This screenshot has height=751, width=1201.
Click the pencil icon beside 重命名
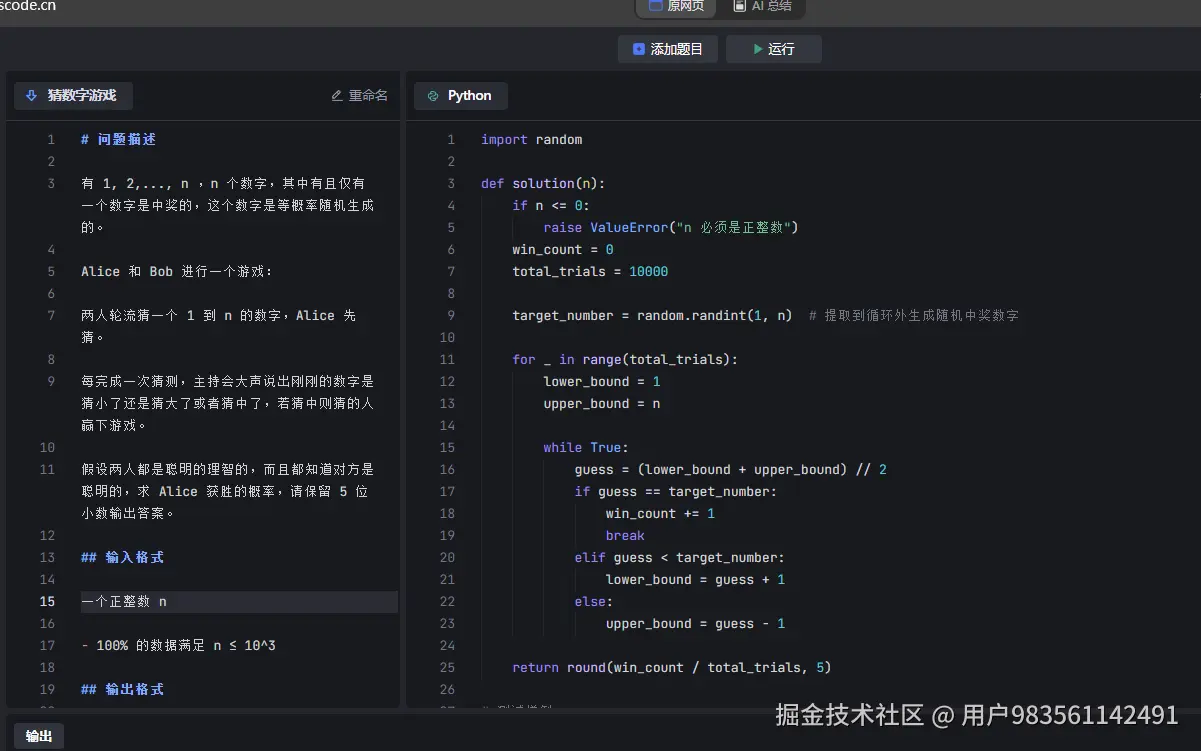(337, 94)
